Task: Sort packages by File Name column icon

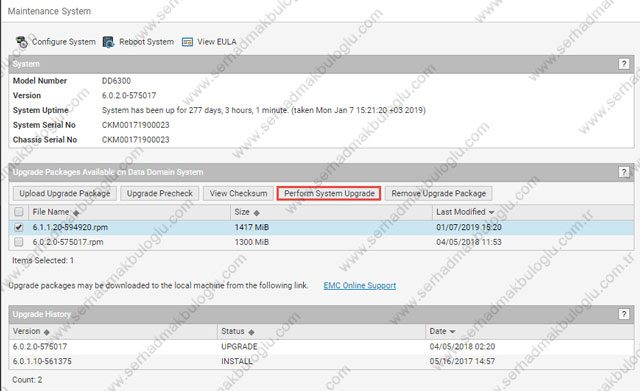Action: coord(76,213)
